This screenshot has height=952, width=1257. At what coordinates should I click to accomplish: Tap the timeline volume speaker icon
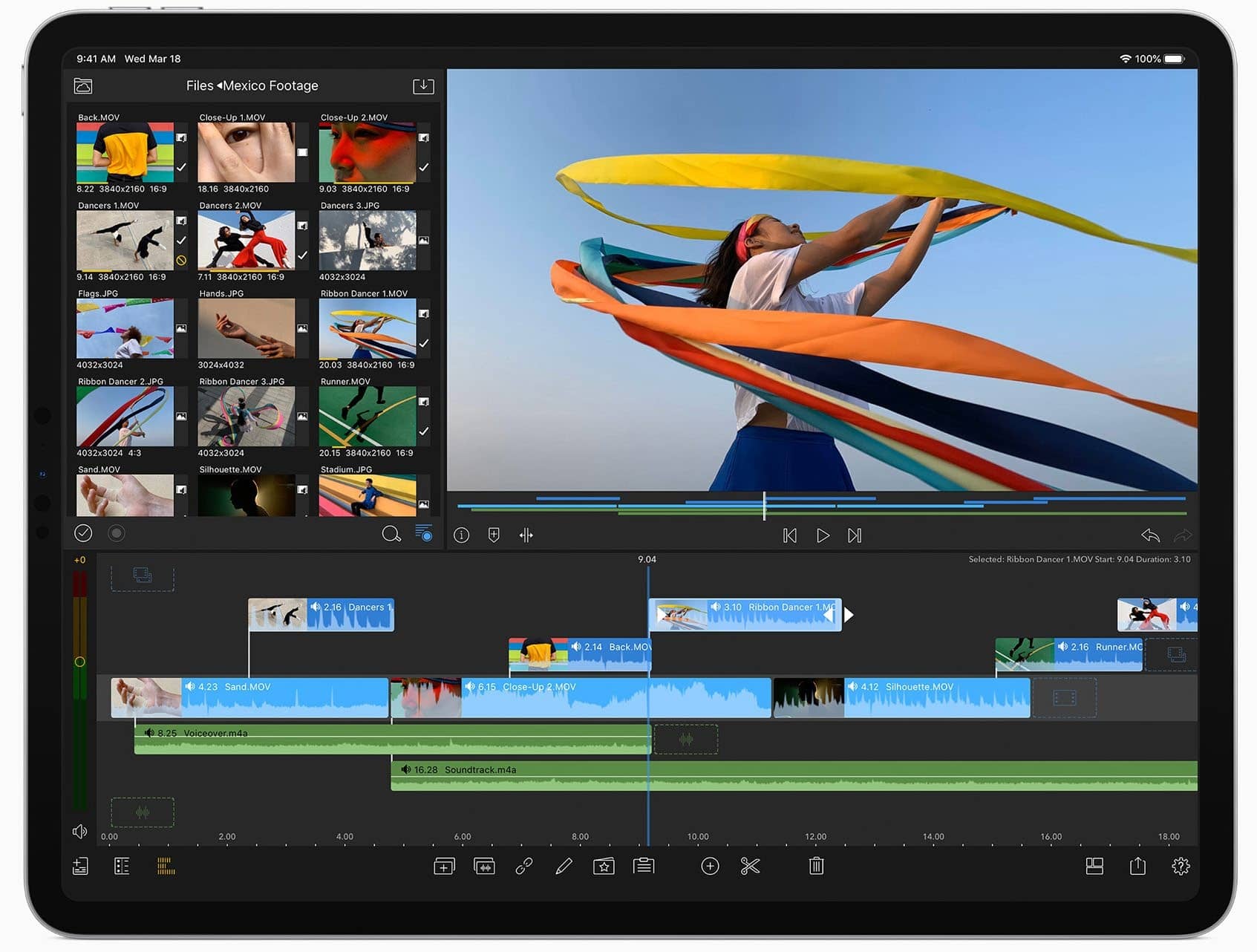tap(79, 832)
